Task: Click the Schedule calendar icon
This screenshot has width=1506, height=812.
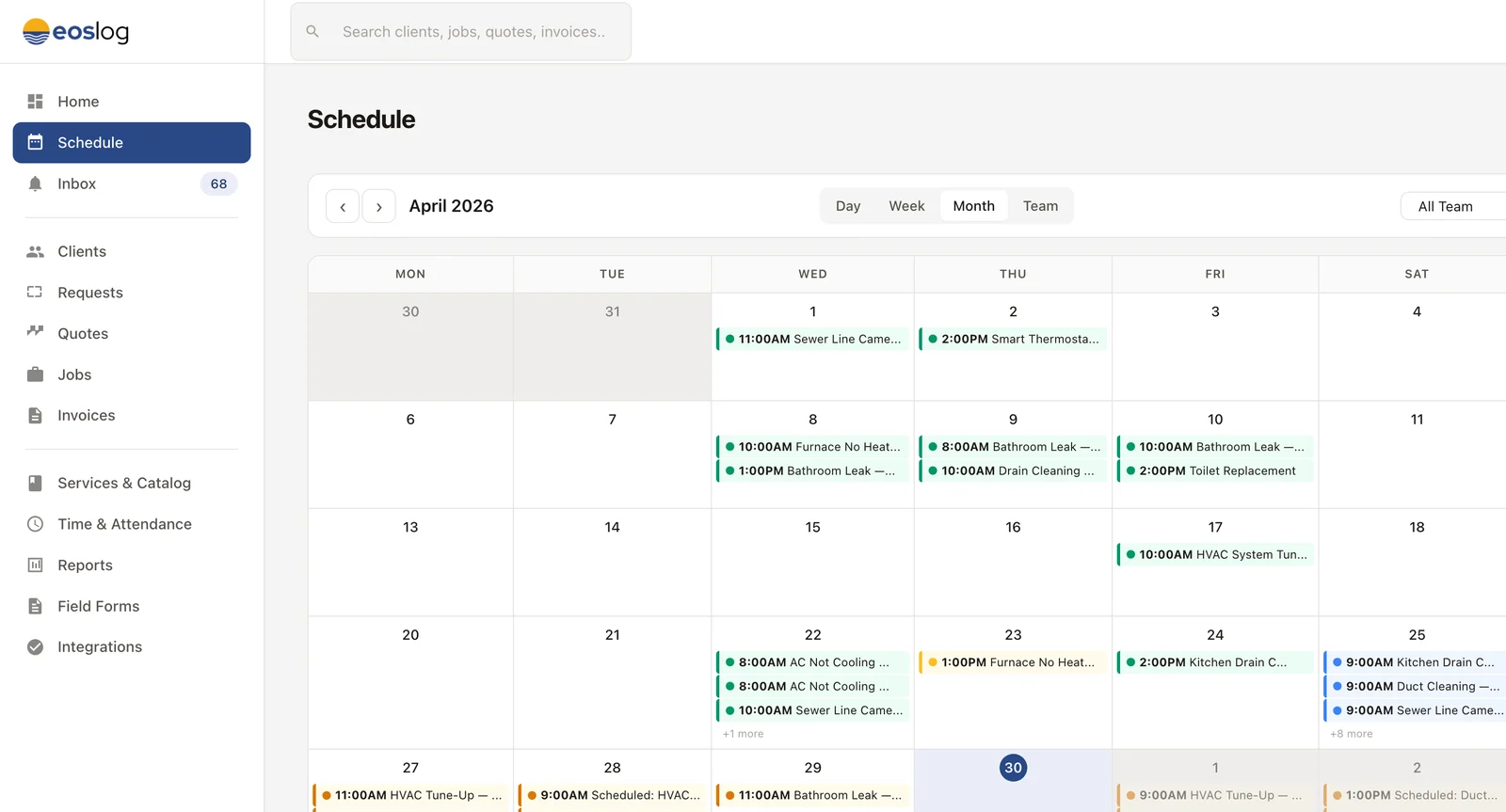Action: pos(36,142)
